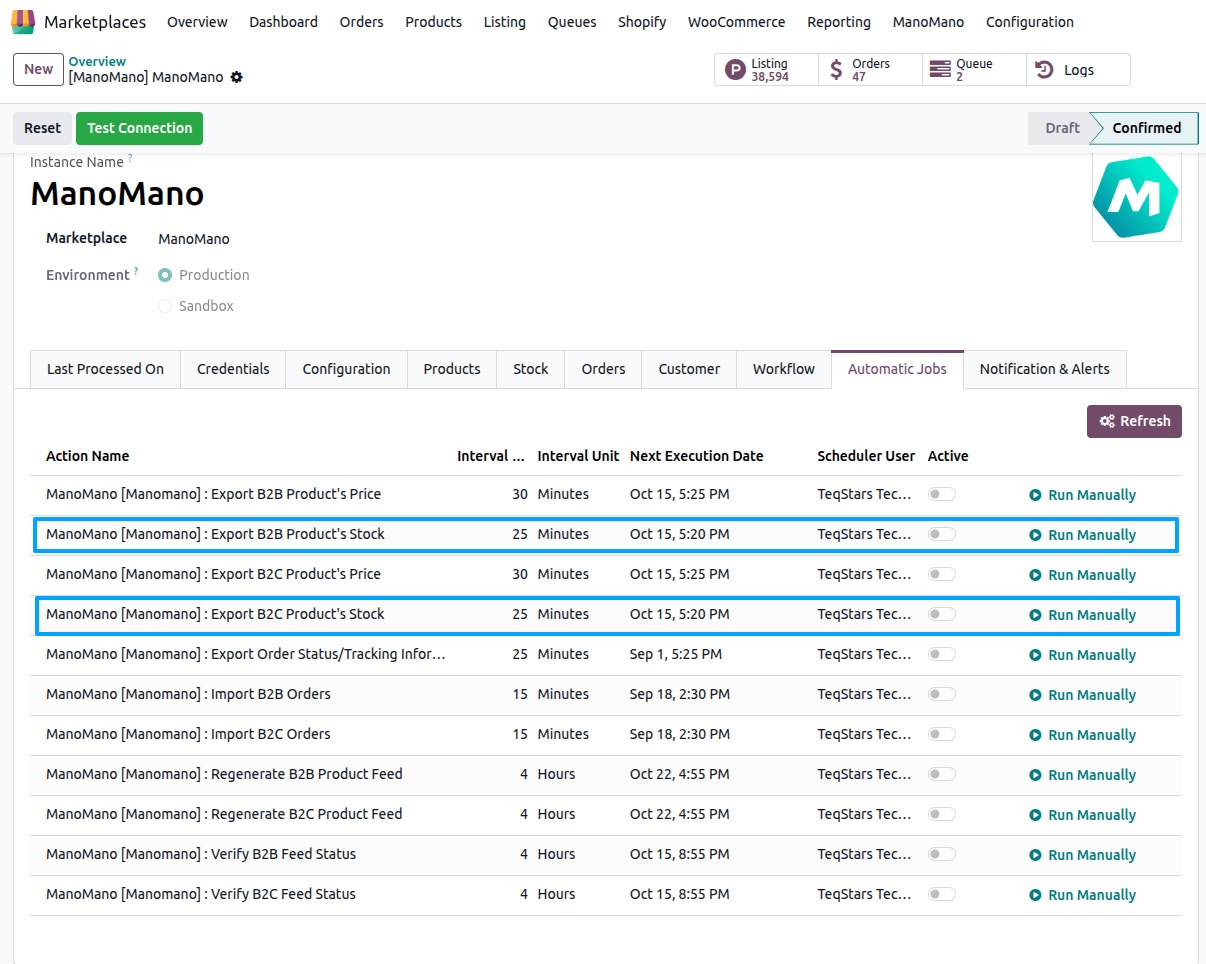Click the Reset button
The width and height of the screenshot is (1206, 964).
coord(43,128)
